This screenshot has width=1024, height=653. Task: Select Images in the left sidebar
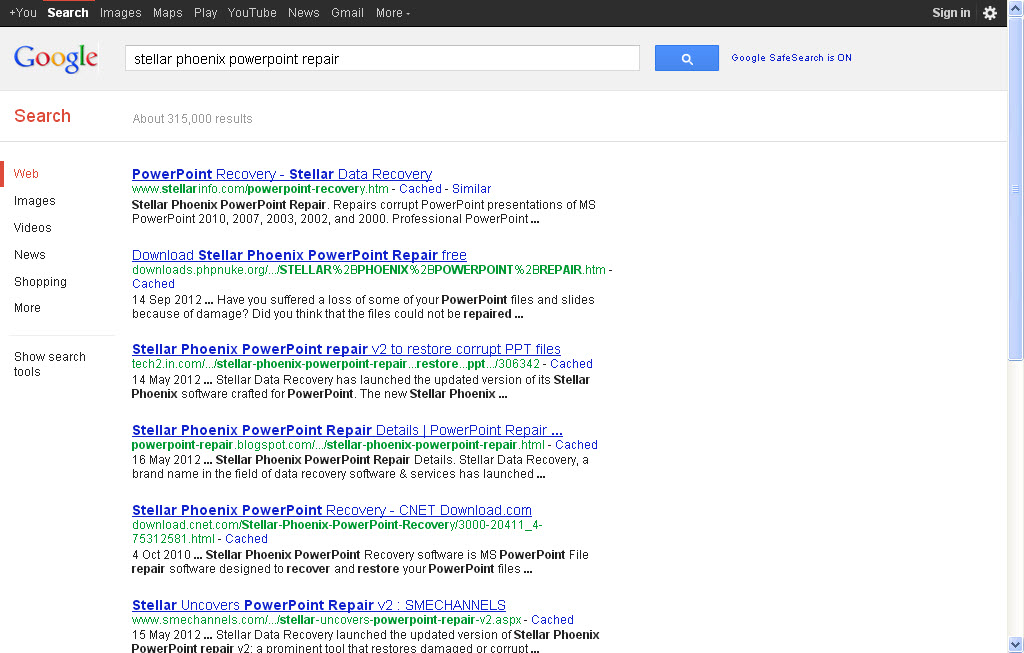click(35, 200)
